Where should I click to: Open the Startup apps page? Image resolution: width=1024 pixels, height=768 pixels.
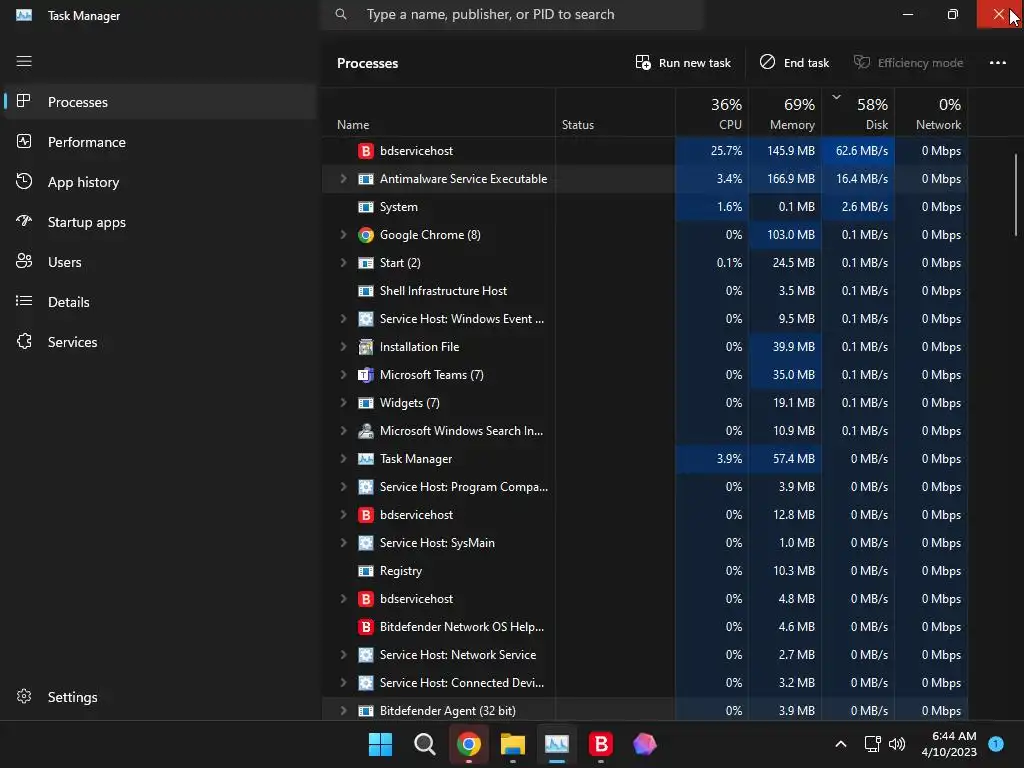pyautogui.click(x=161, y=222)
